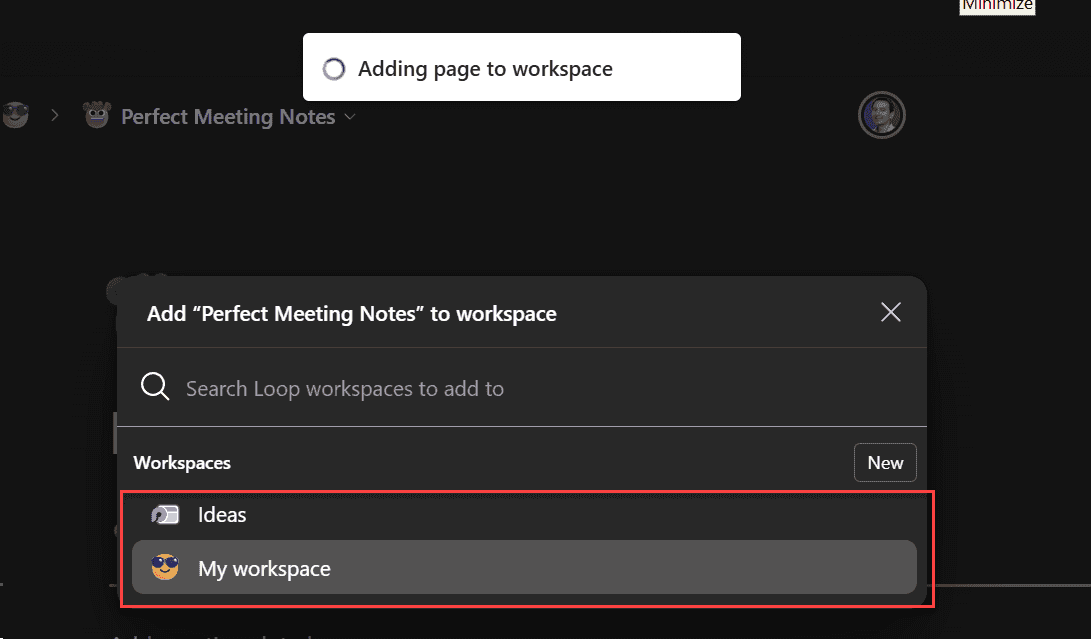Click the search magnifier icon
The width and height of the screenshot is (1091, 639).
click(x=154, y=386)
